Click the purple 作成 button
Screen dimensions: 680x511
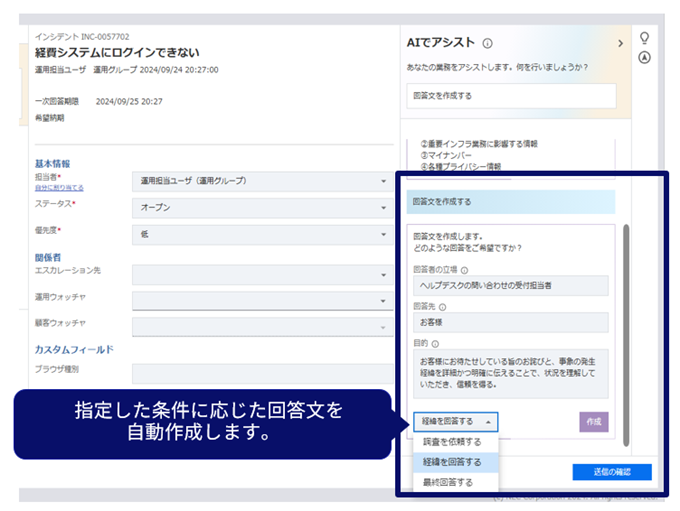pos(593,421)
